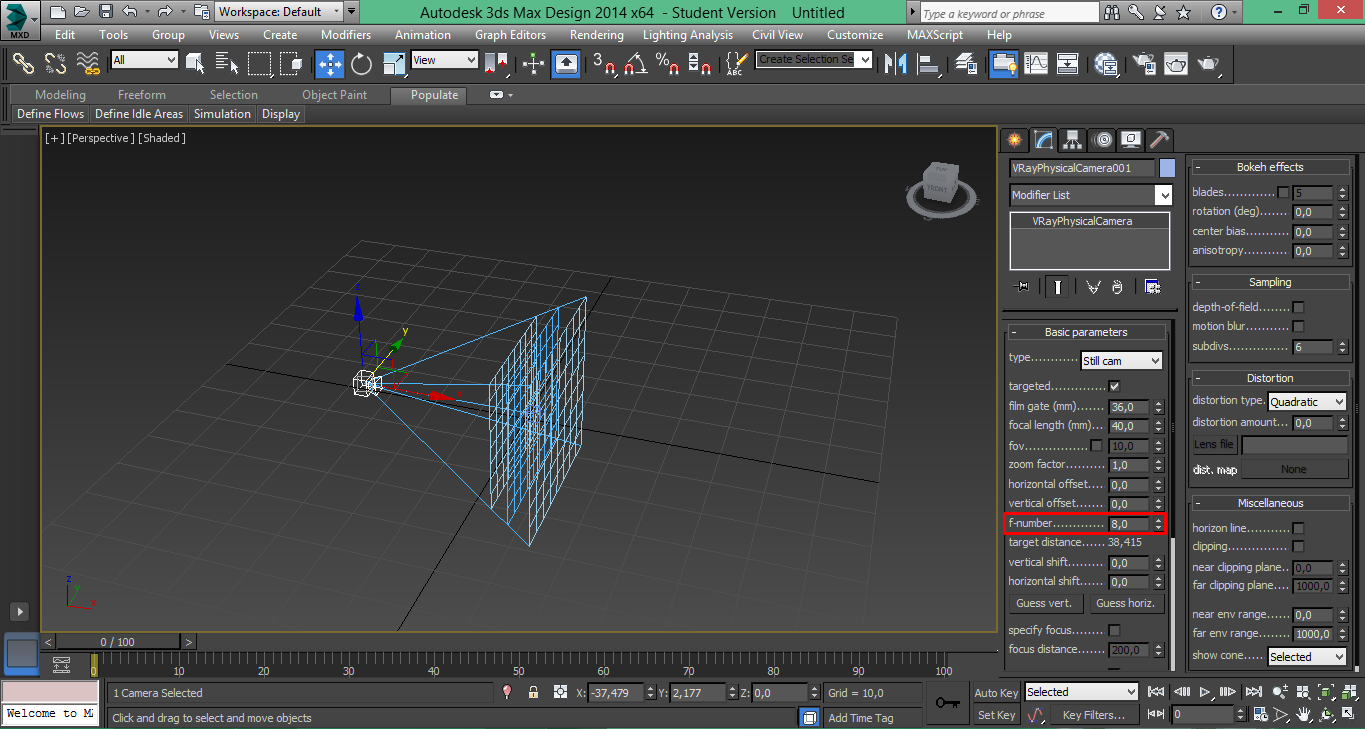Switch to the Object Paint ribbon tab

(334, 95)
